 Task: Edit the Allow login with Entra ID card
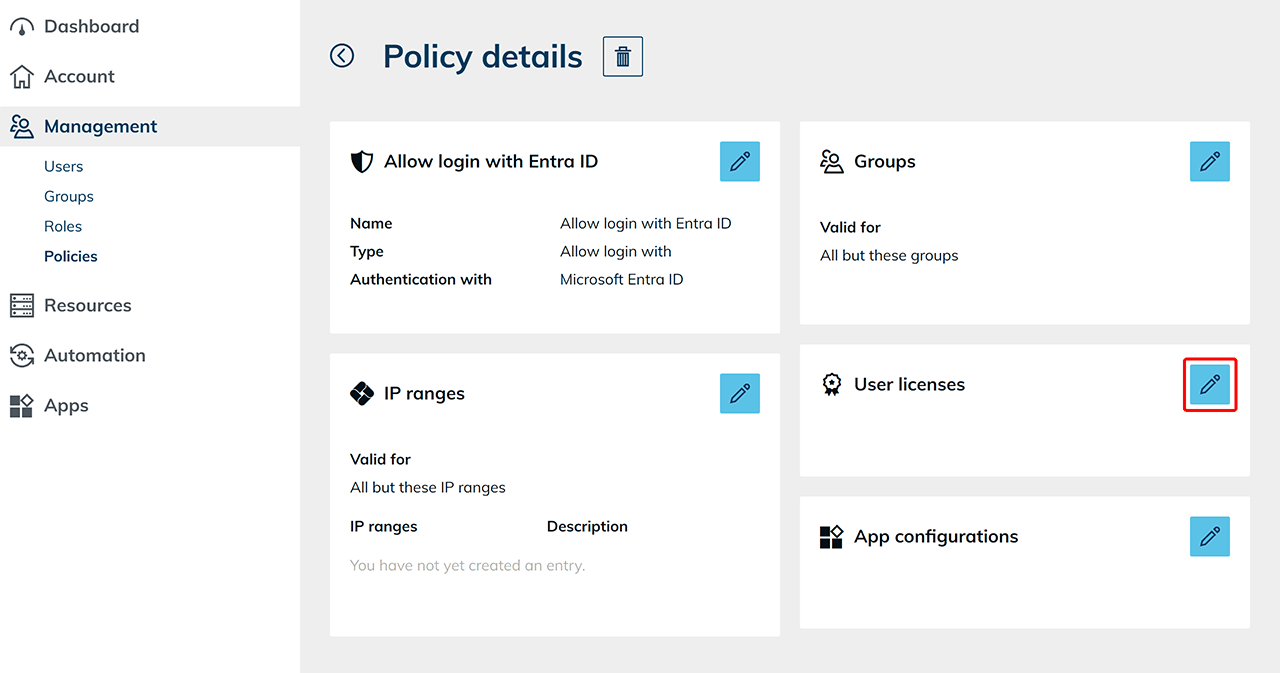tap(739, 162)
